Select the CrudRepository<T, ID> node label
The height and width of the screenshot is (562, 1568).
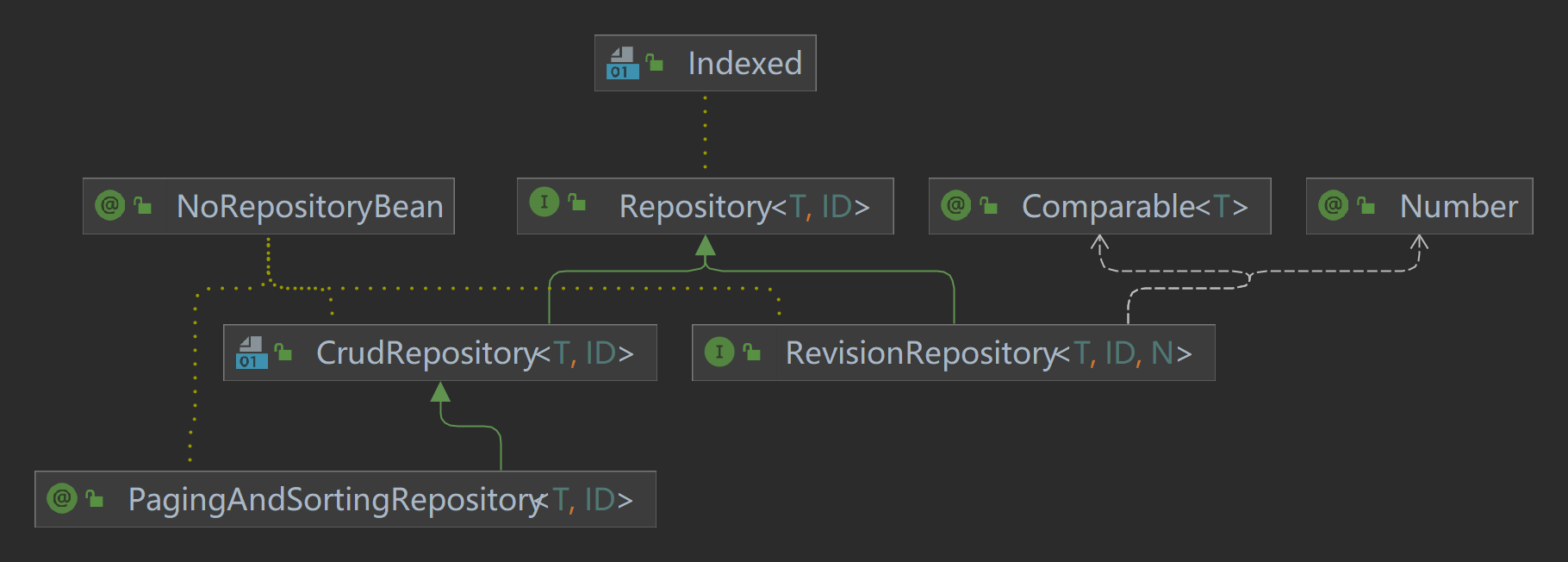pos(475,353)
